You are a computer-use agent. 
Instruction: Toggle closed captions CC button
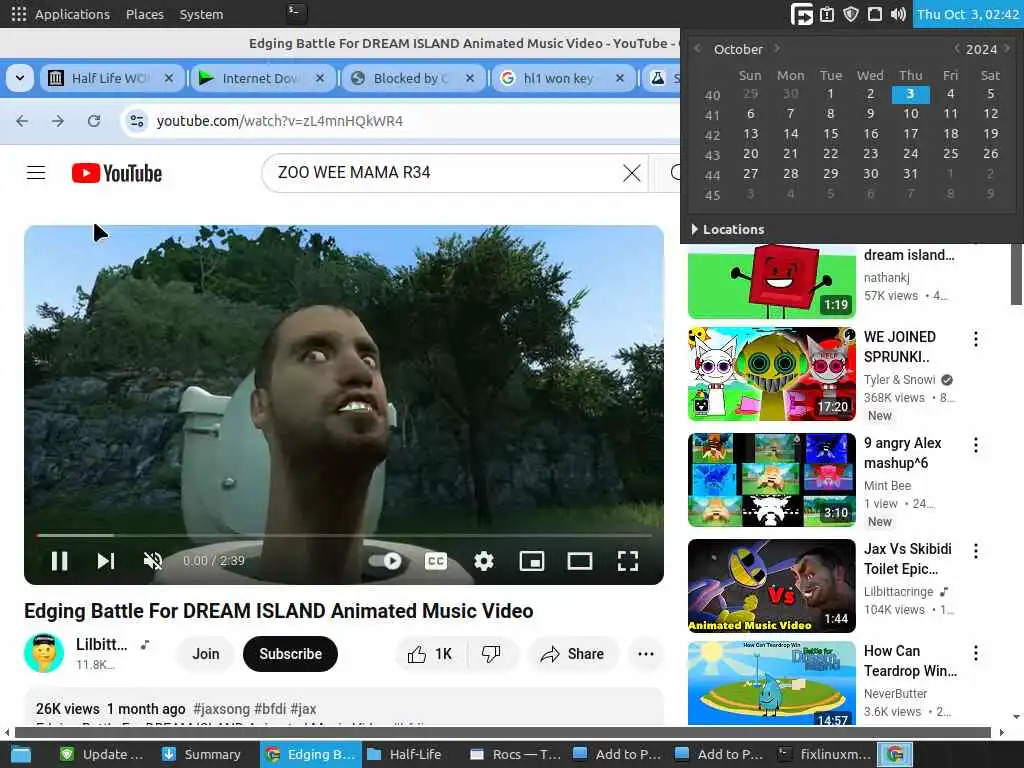pyautogui.click(x=436, y=561)
